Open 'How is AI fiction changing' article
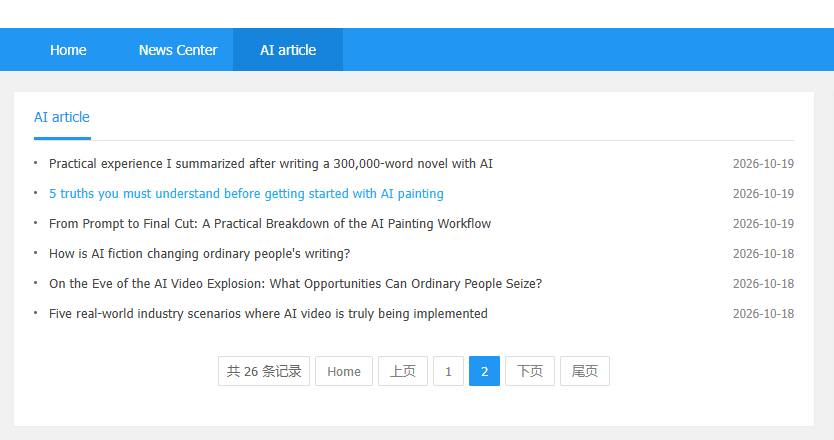 pos(199,253)
